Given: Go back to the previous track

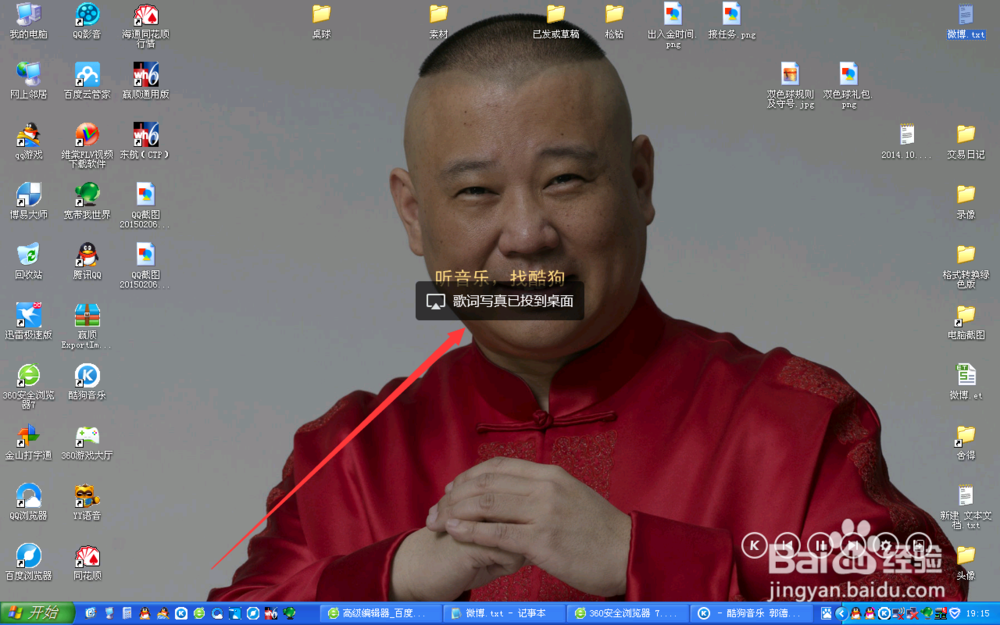Looking at the screenshot, I should [787, 546].
